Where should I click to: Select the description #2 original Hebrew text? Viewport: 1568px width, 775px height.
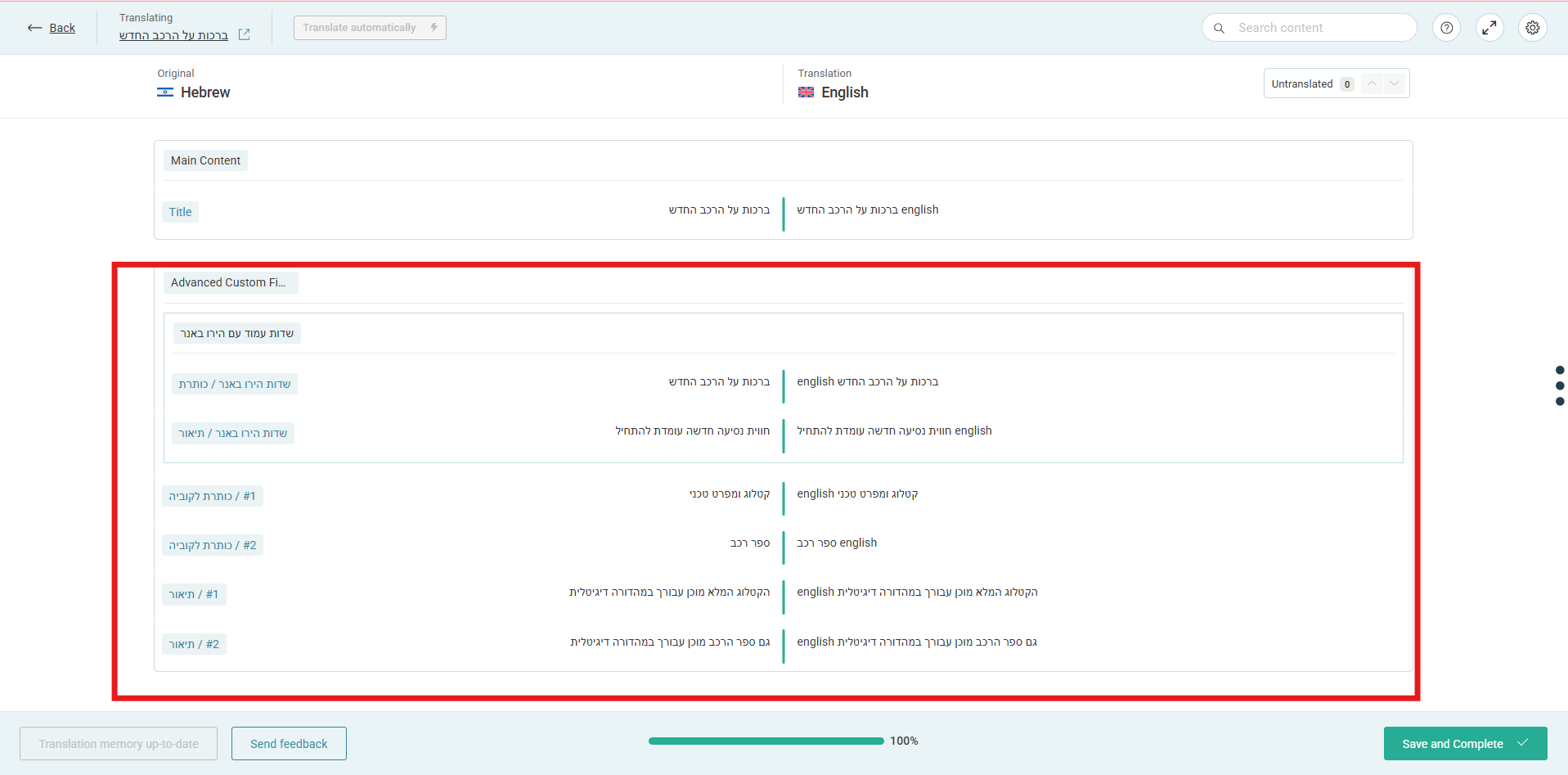(x=670, y=642)
